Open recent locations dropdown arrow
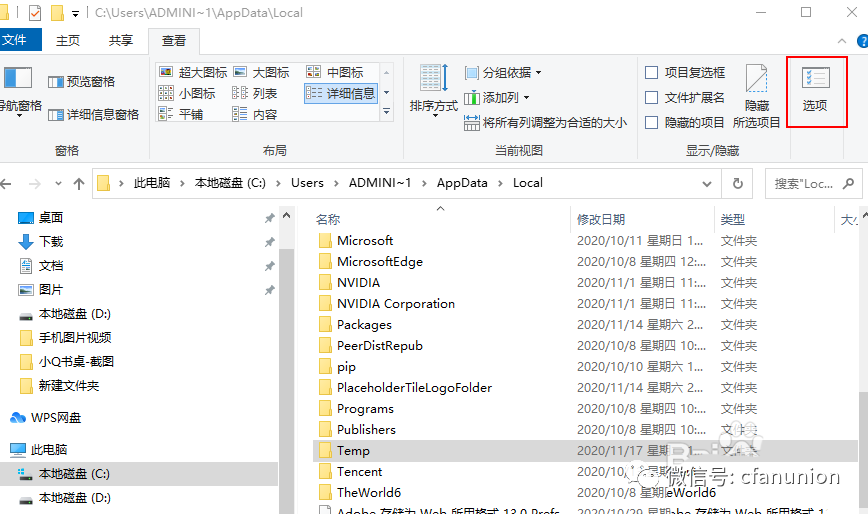This screenshot has height=514, width=868. click(58, 184)
